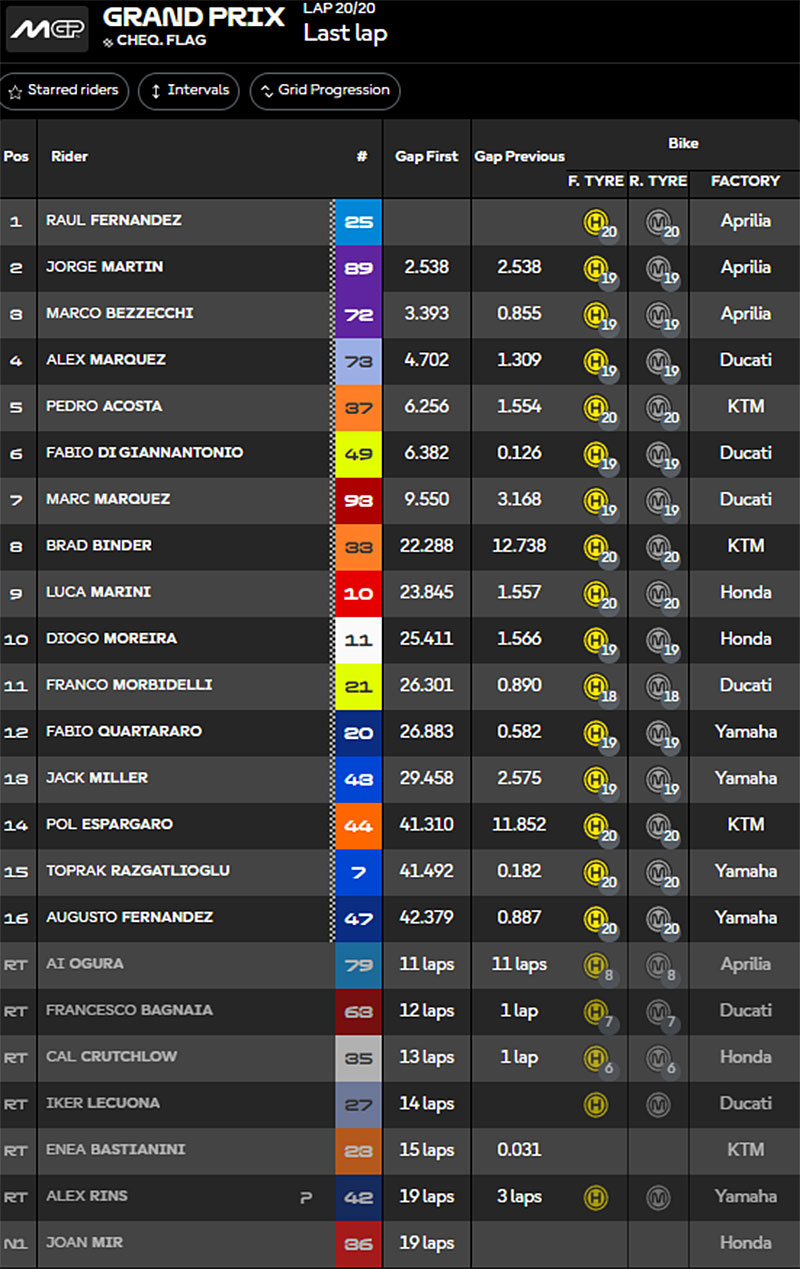Select the Pos column header
800x1269 pixels.
16,156
